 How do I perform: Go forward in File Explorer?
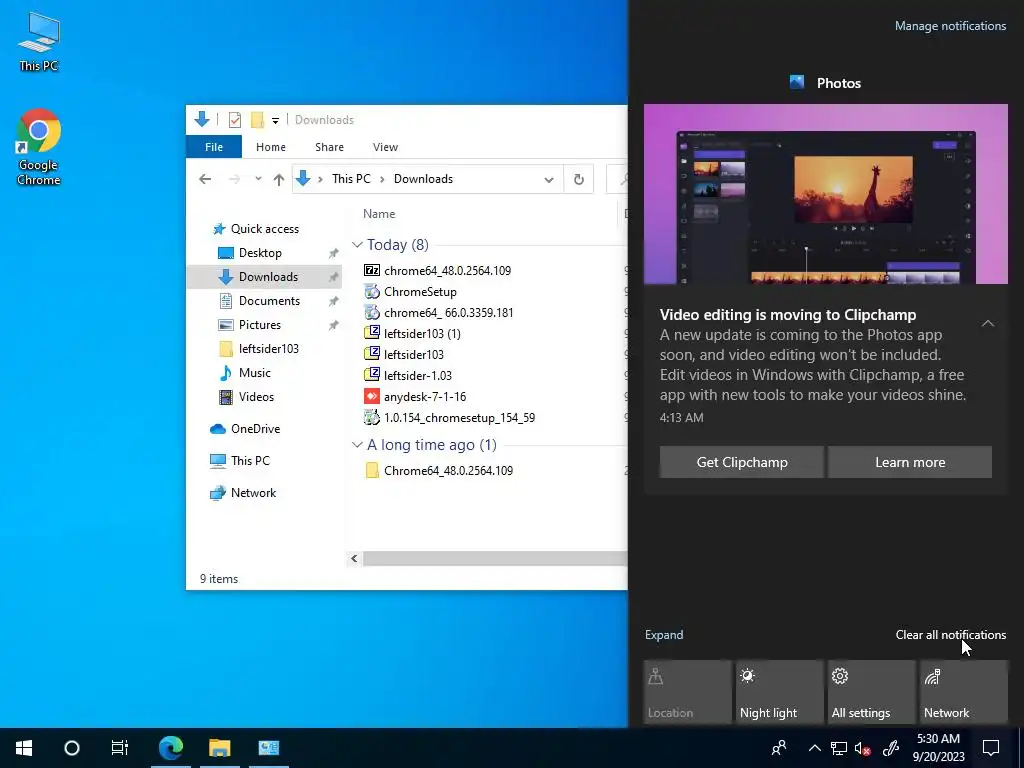click(x=234, y=179)
